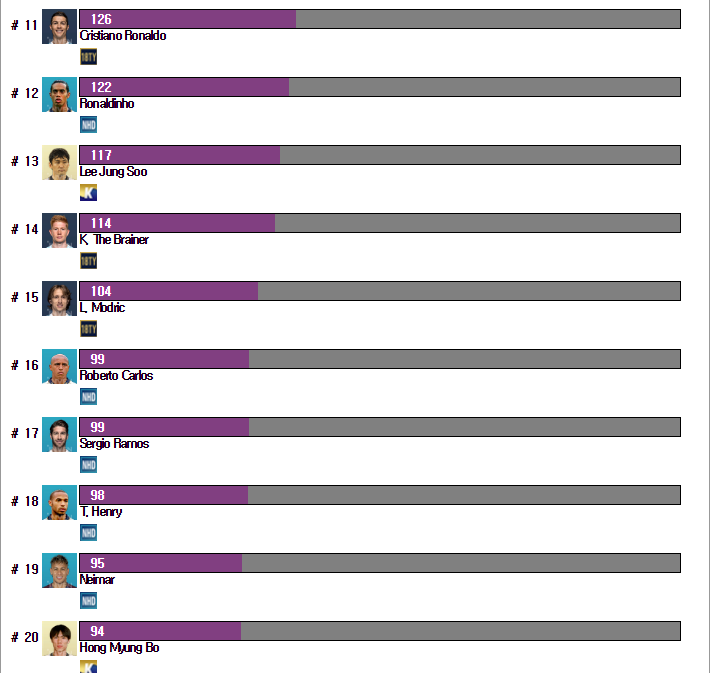The image size is (710, 673).
Task: Click the 18TY badge under L. Modric
Action: coord(88,329)
